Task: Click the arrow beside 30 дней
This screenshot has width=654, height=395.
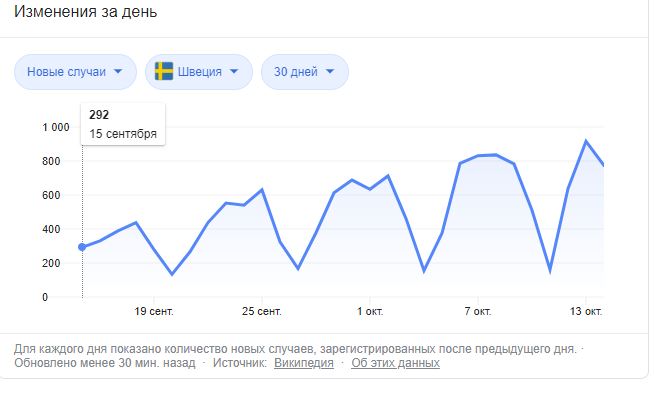Action: (x=330, y=72)
